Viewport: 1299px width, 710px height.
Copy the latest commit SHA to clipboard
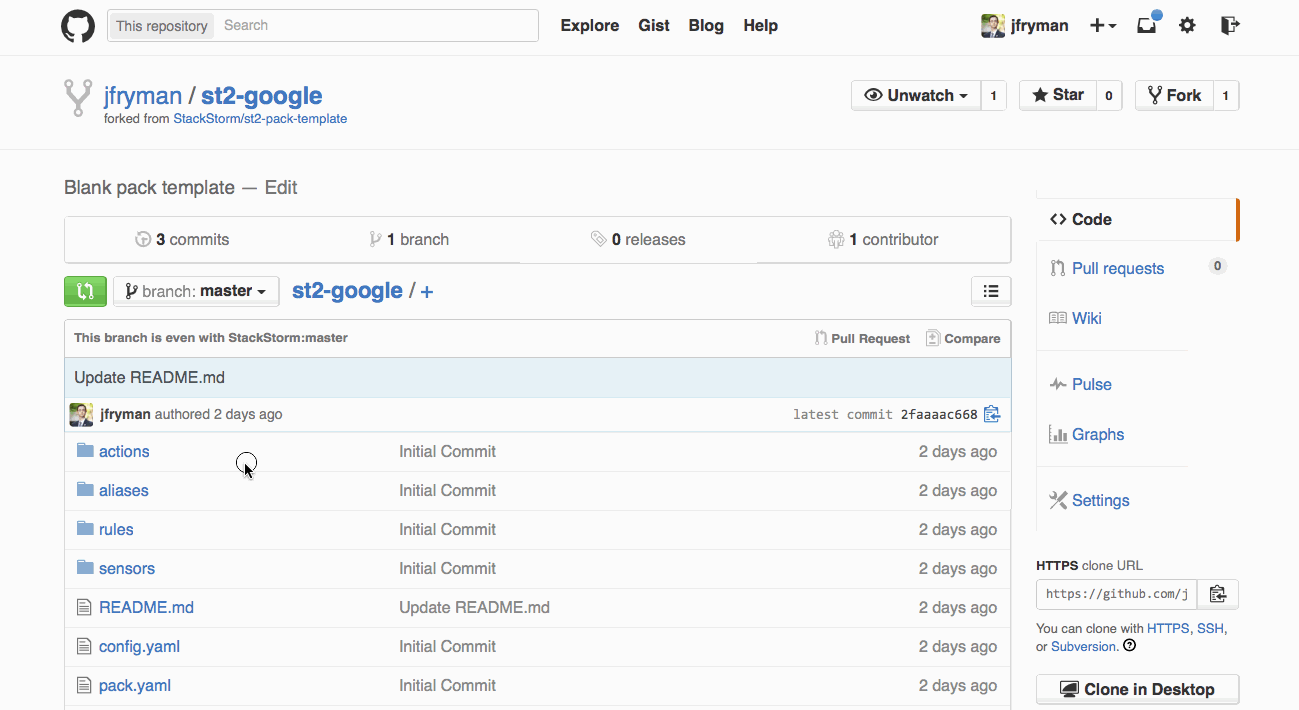tap(992, 414)
